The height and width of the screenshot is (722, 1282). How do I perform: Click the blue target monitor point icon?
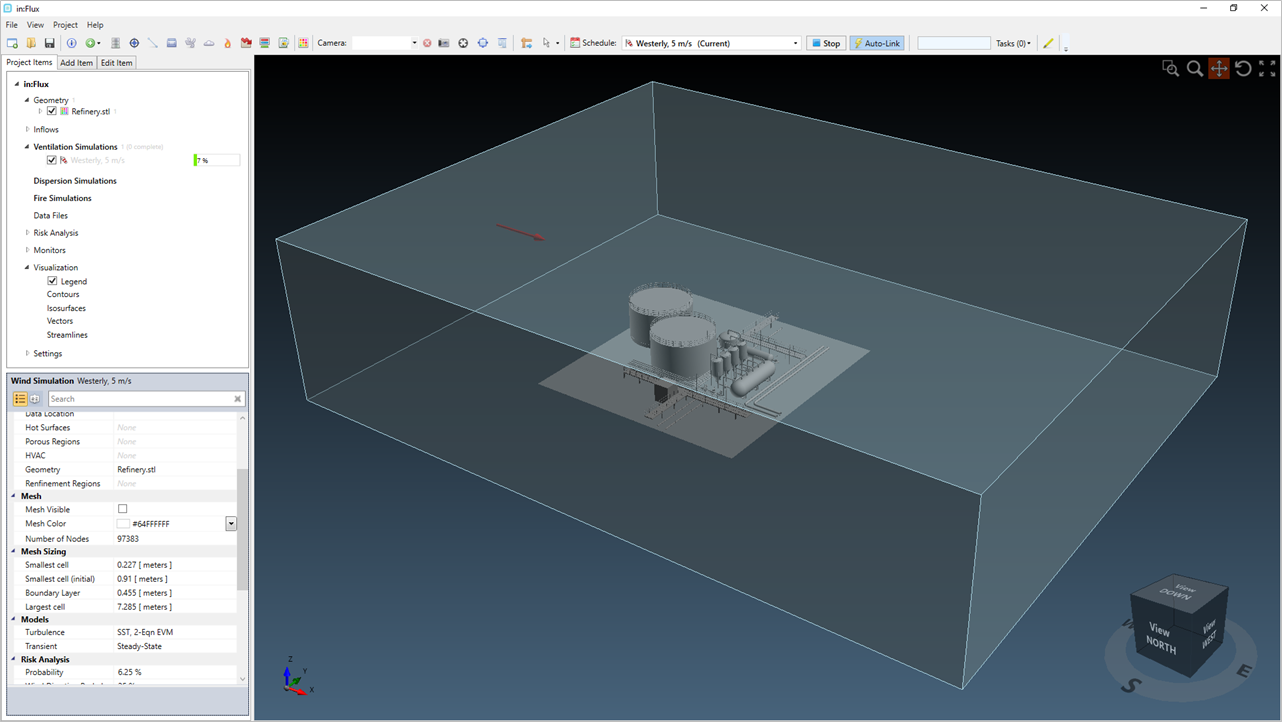click(134, 43)
